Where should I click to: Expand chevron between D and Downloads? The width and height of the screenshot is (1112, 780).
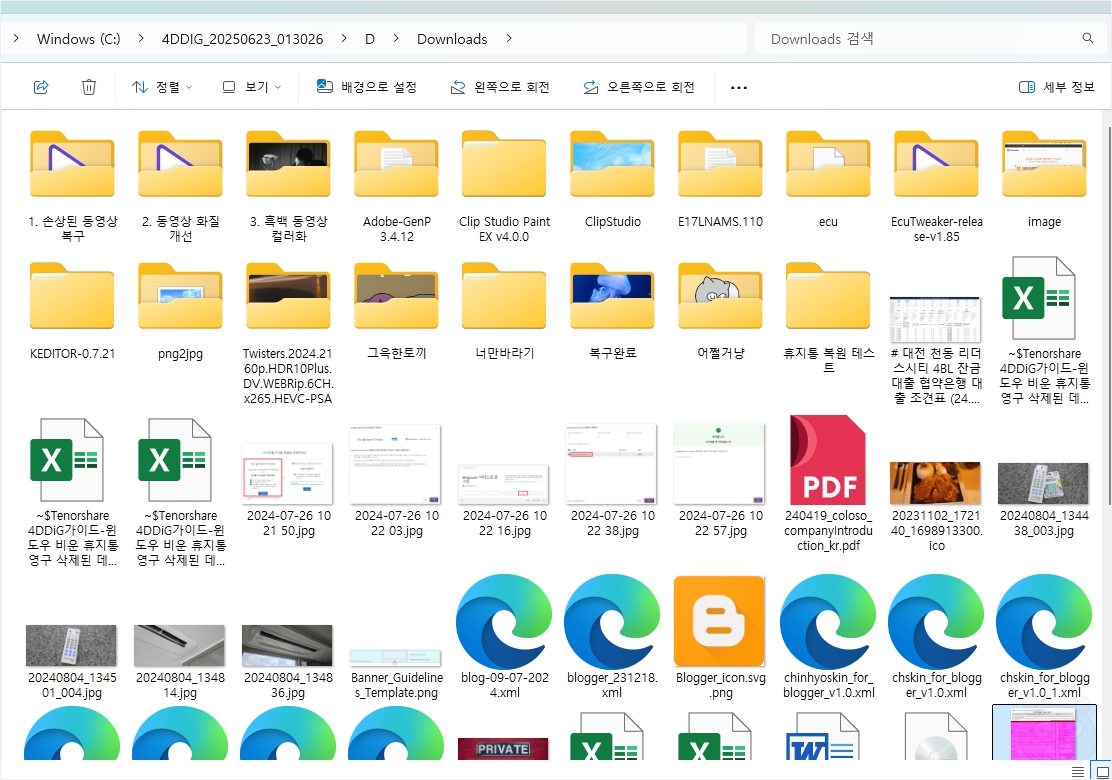[x=396, y=38]
